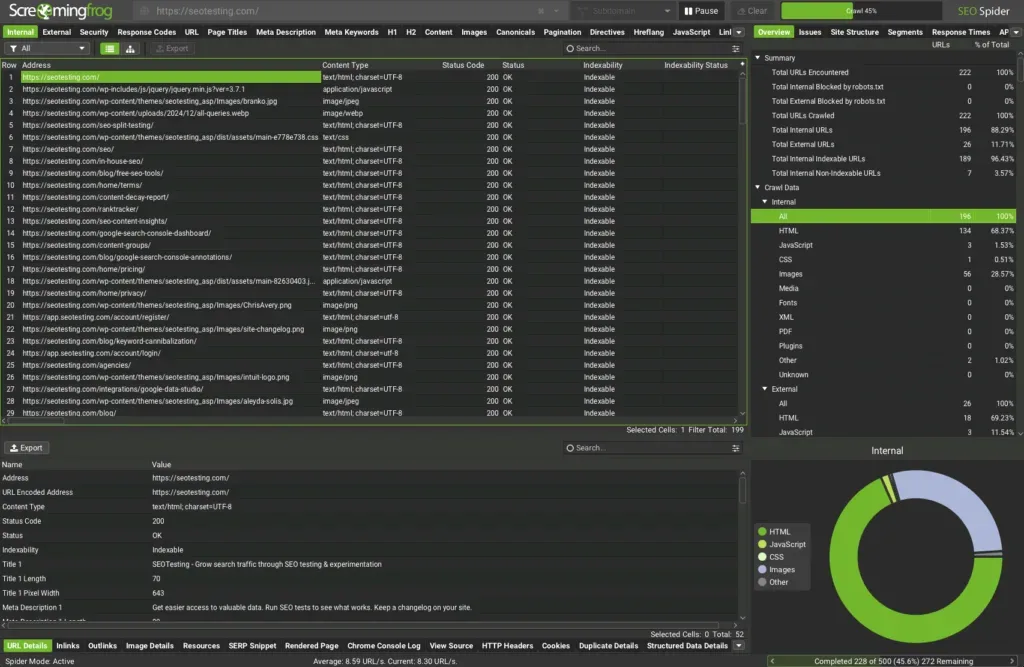Open the Subdomain crawl scope dropdown

pos(622,11)
